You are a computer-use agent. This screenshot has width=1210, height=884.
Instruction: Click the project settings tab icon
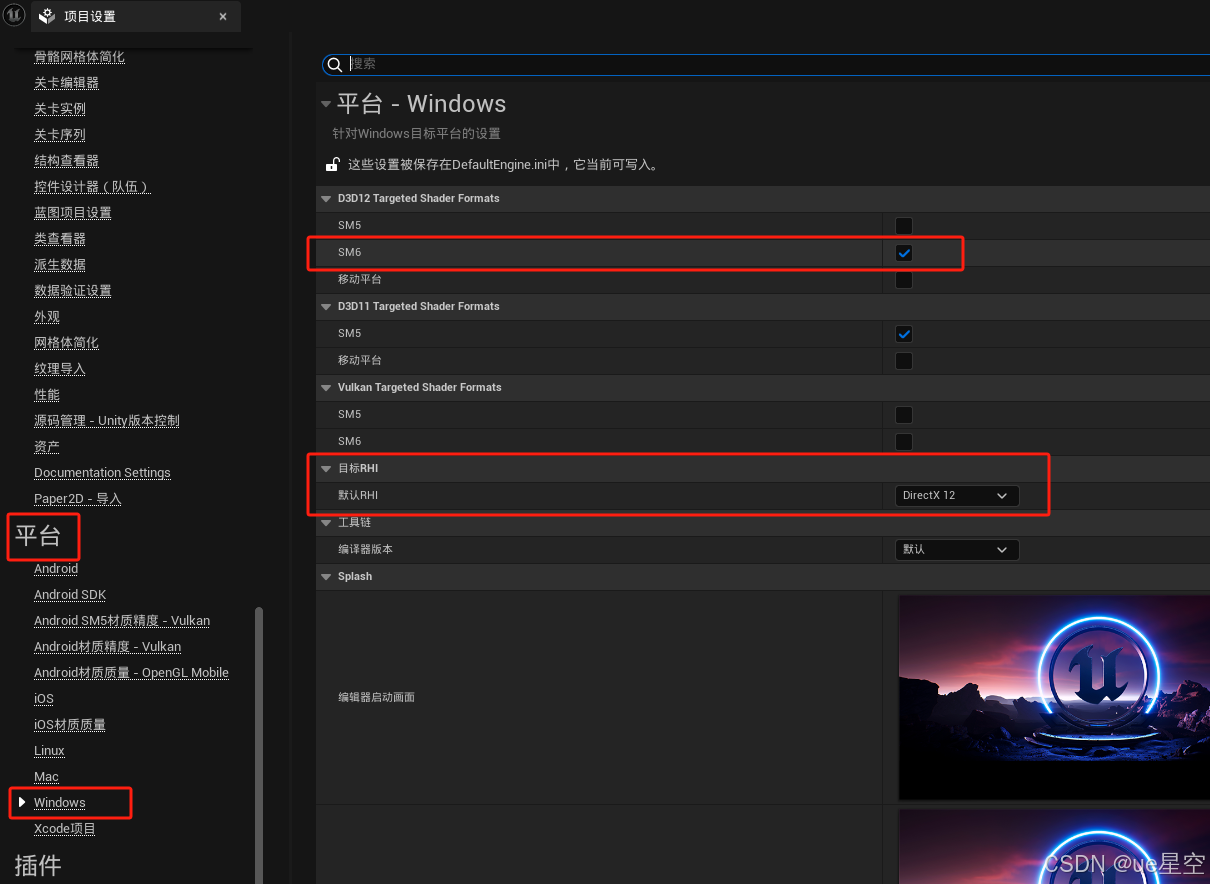click(47, 16)
